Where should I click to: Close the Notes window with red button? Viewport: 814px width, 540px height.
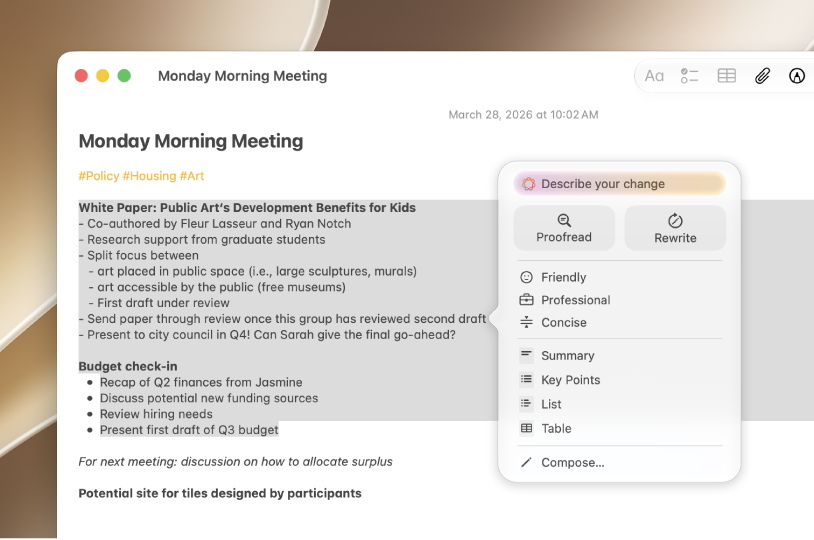82,76
